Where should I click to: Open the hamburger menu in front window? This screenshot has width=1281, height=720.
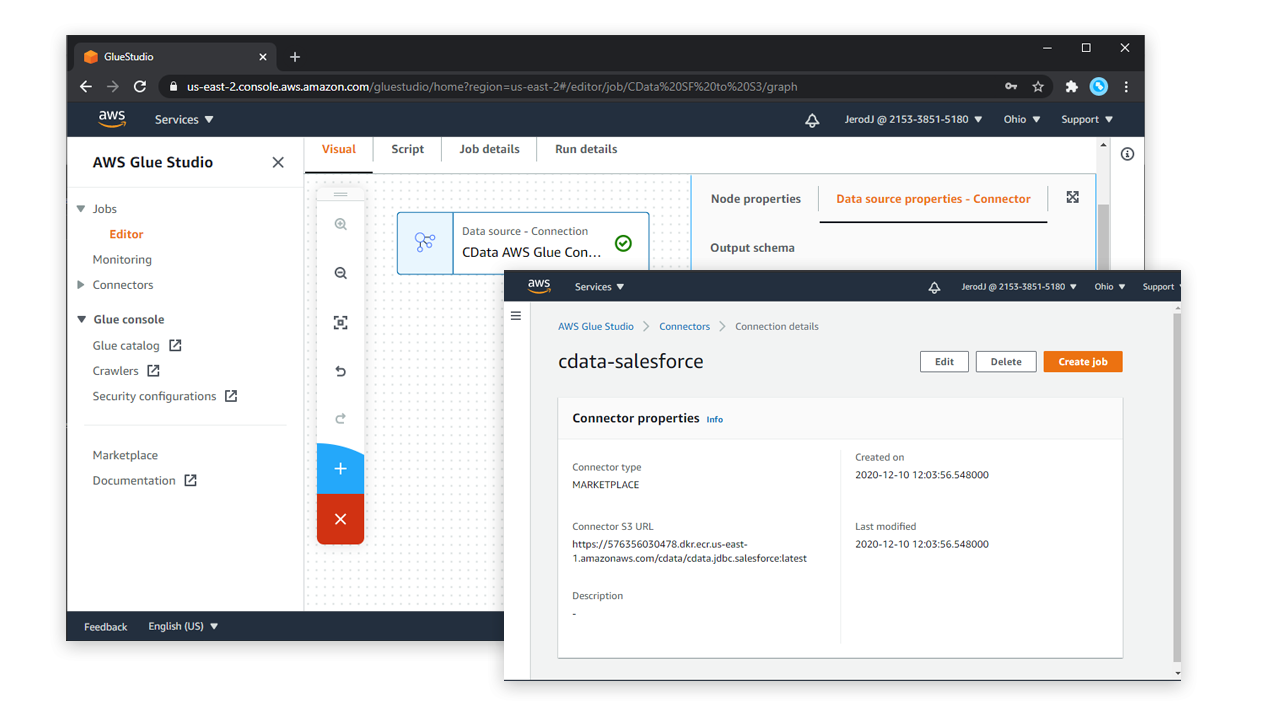(x=516, y=316)
